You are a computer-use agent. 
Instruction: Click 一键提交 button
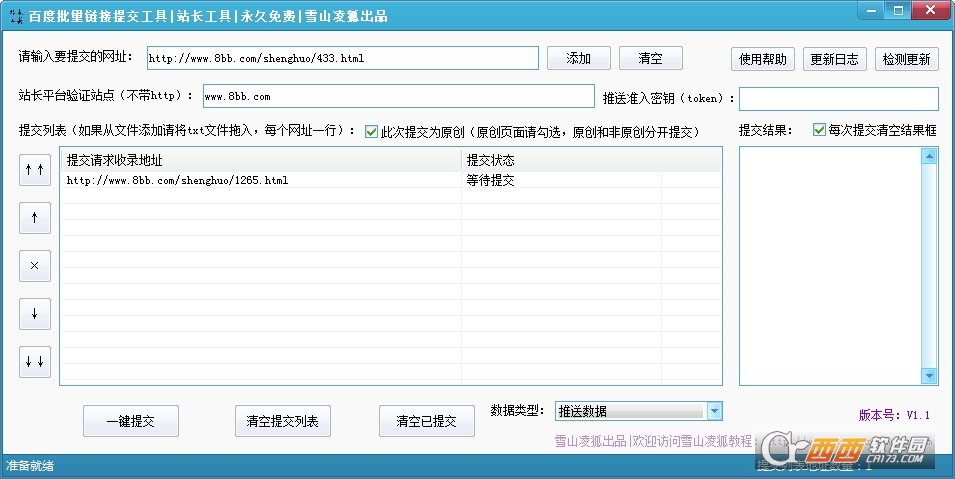tap(131, 421)
